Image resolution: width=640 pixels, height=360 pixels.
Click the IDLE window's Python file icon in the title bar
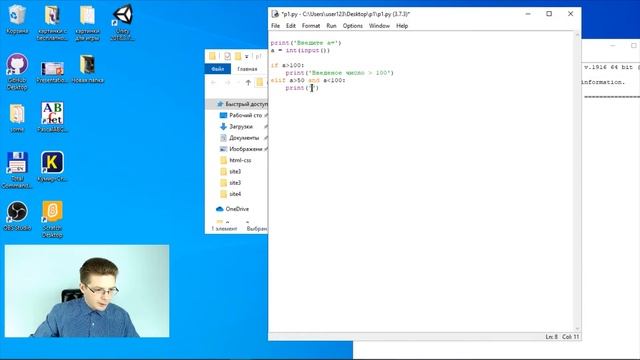(275, 14)
